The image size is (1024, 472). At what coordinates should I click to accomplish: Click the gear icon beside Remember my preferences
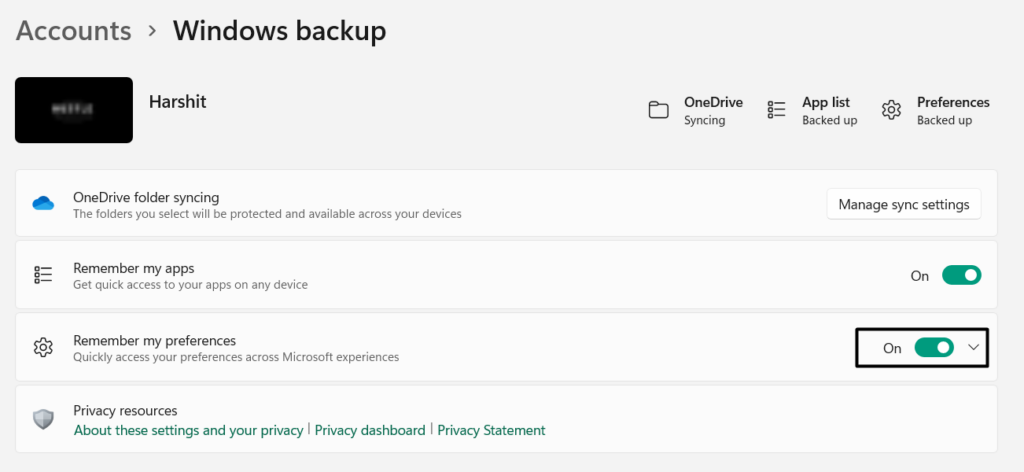coord(43,347)
